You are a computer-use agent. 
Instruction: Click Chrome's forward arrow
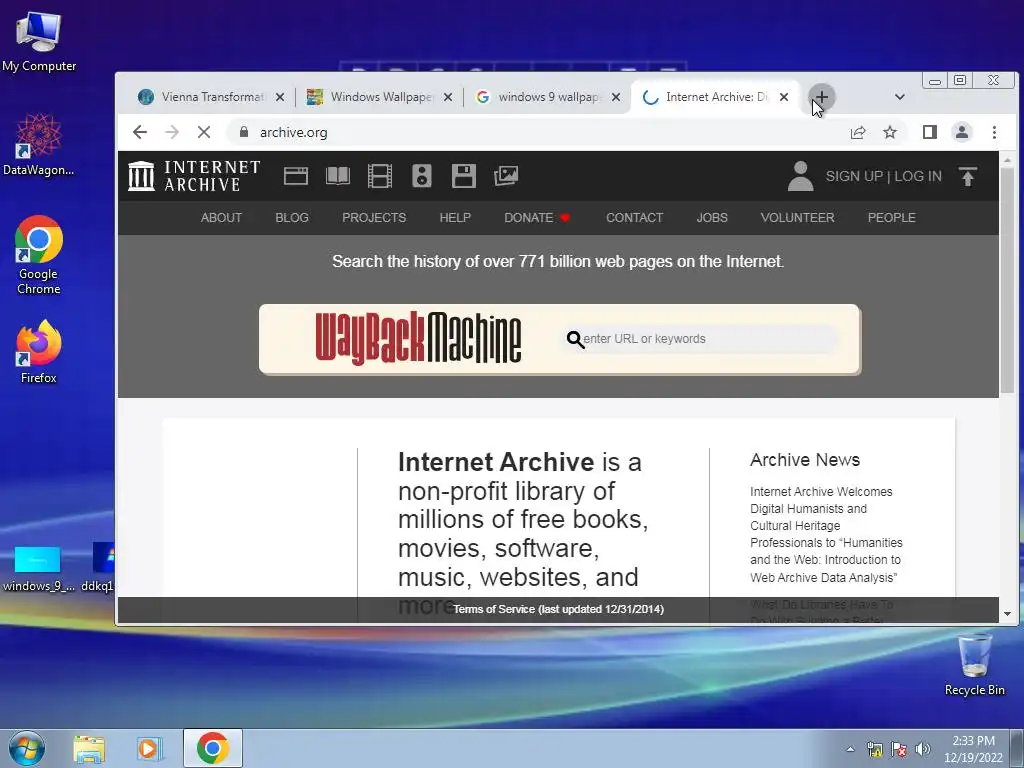click(x=172, y=133)
